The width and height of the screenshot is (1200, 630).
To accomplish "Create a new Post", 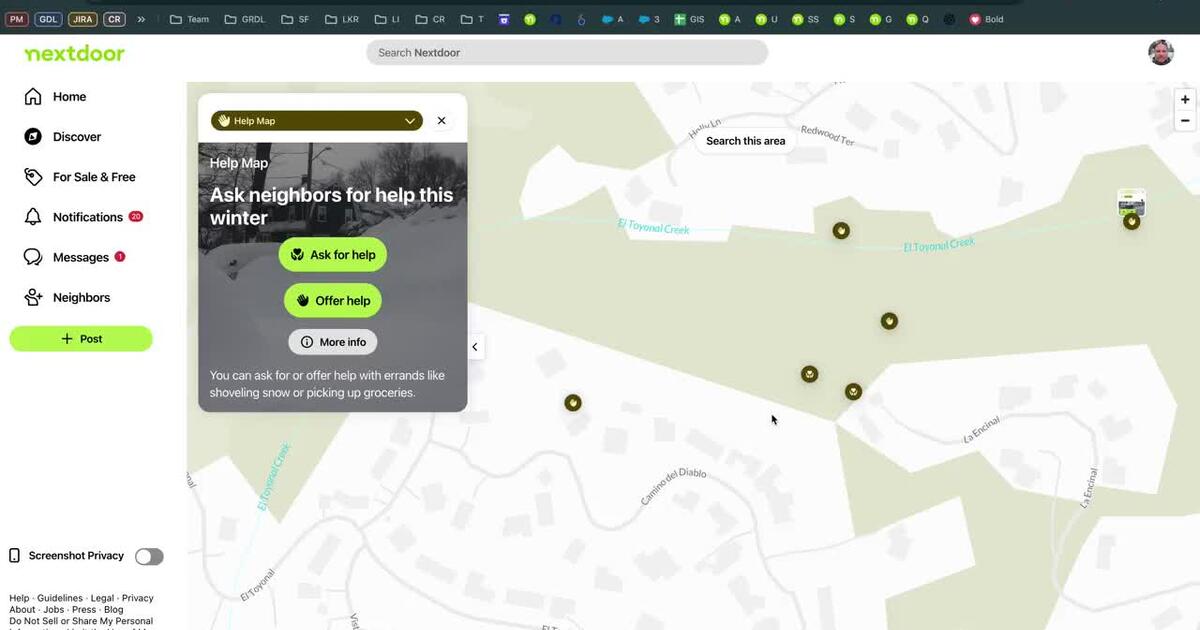I will click(x=81, y=339).
